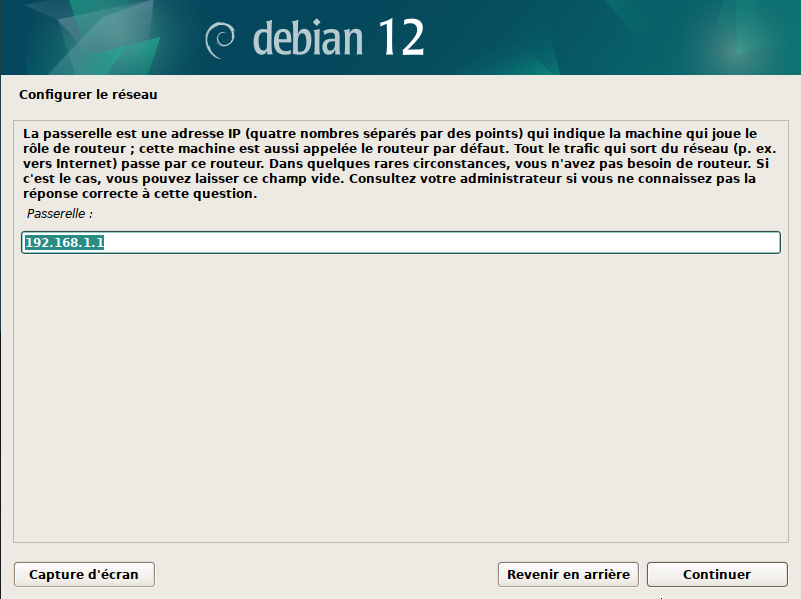Screen dimensions: 801x599
Task: Click the 'Passerelle :' field label
Action: pos(60,213)
